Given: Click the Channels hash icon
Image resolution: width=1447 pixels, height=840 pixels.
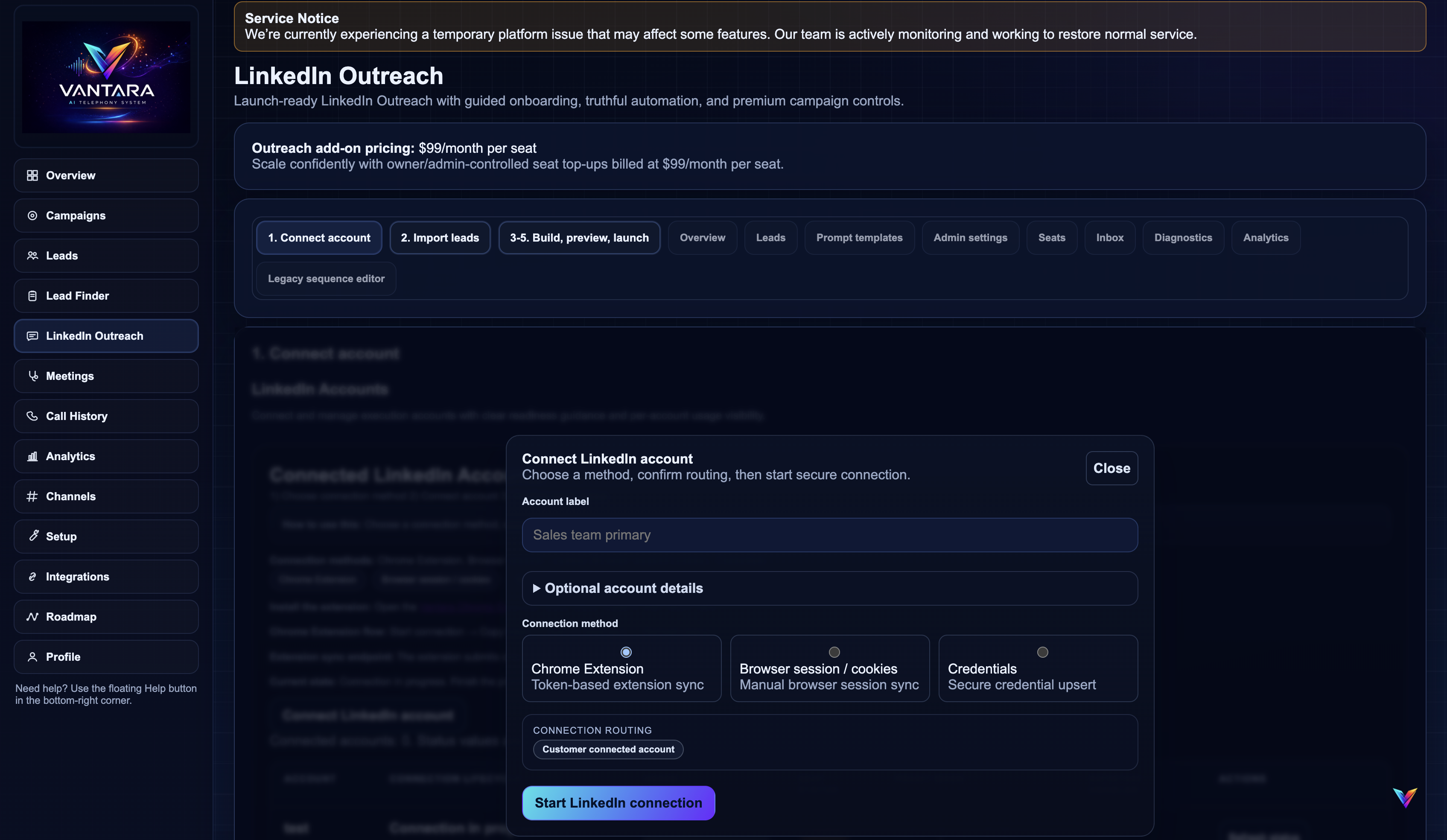Looking at the screenshot, I should 32,496.
